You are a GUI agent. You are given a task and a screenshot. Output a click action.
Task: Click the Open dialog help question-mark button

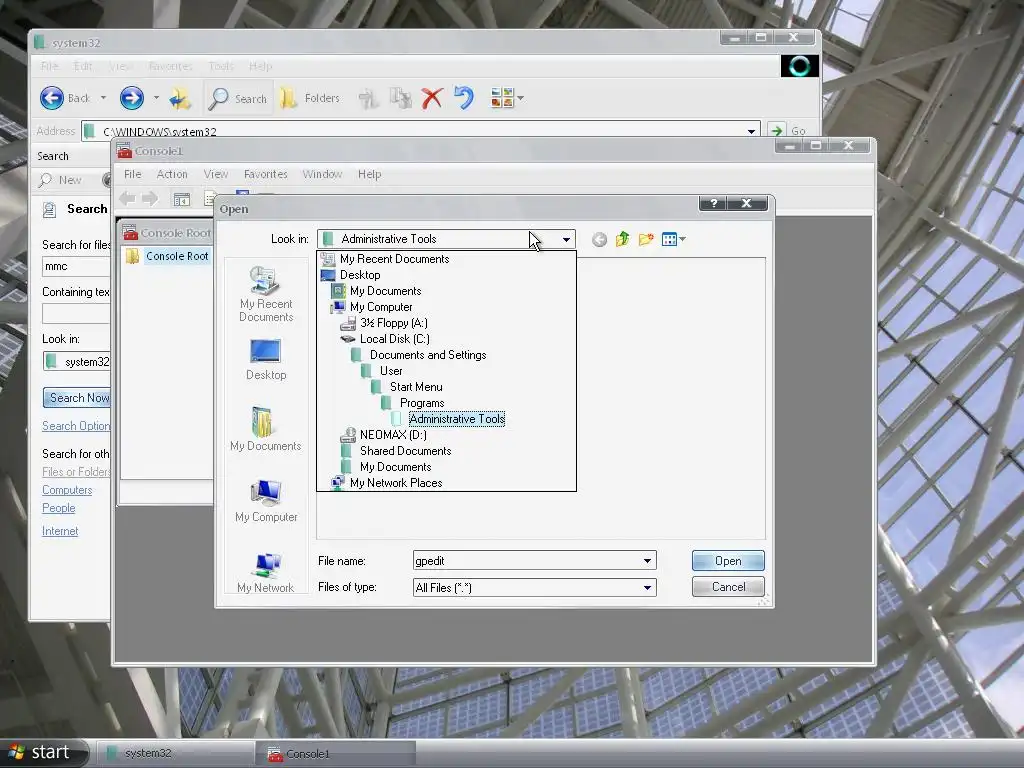click(x=713, y=203)
